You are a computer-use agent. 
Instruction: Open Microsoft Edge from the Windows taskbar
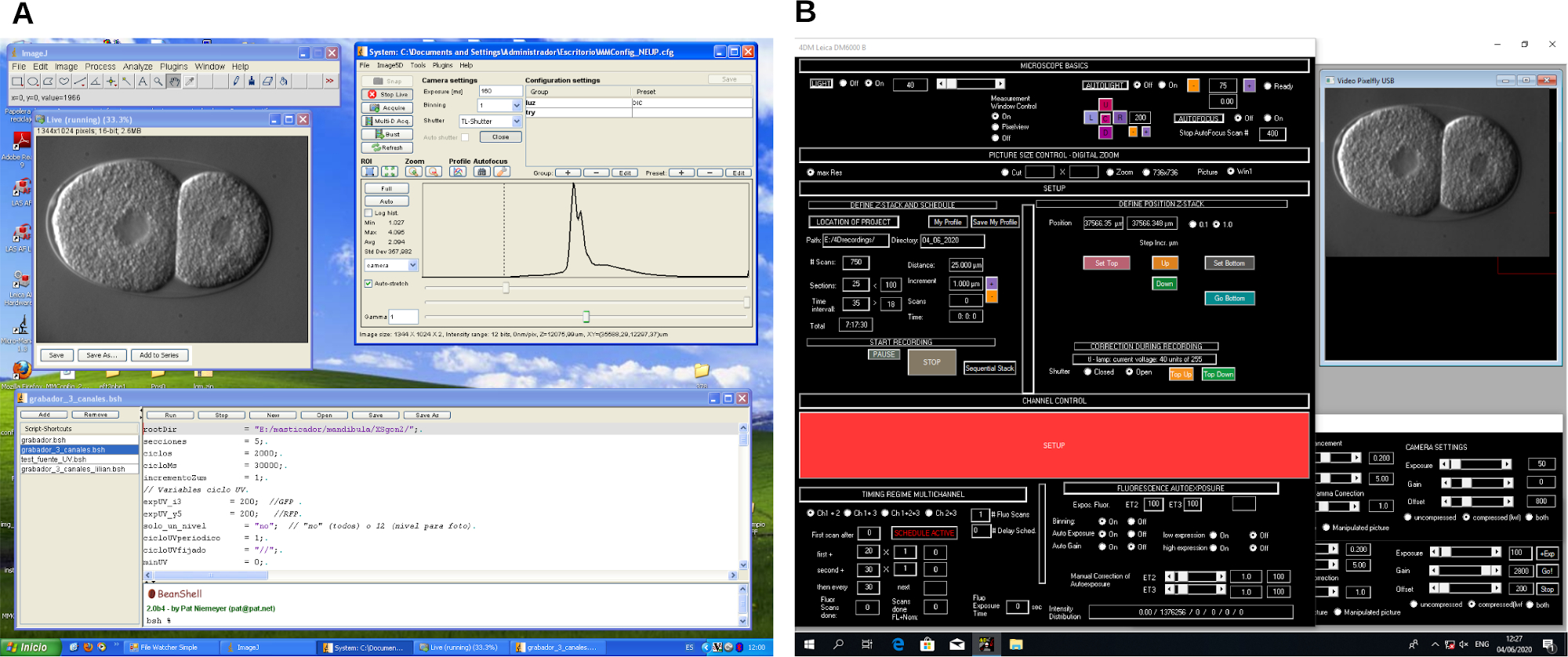(898, 644)
